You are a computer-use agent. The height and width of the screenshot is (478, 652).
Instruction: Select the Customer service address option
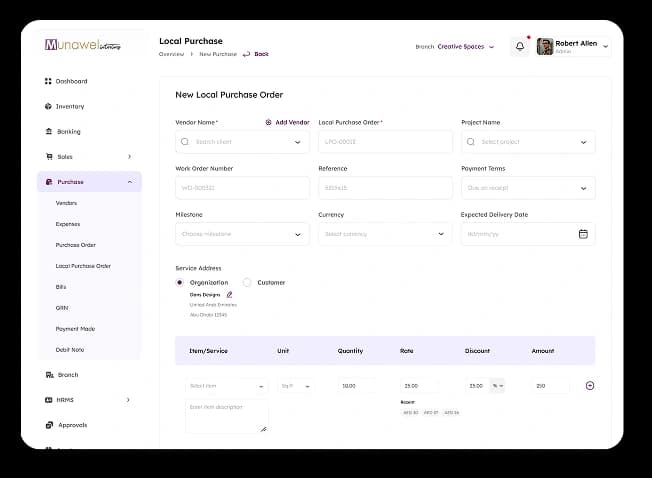247,282
